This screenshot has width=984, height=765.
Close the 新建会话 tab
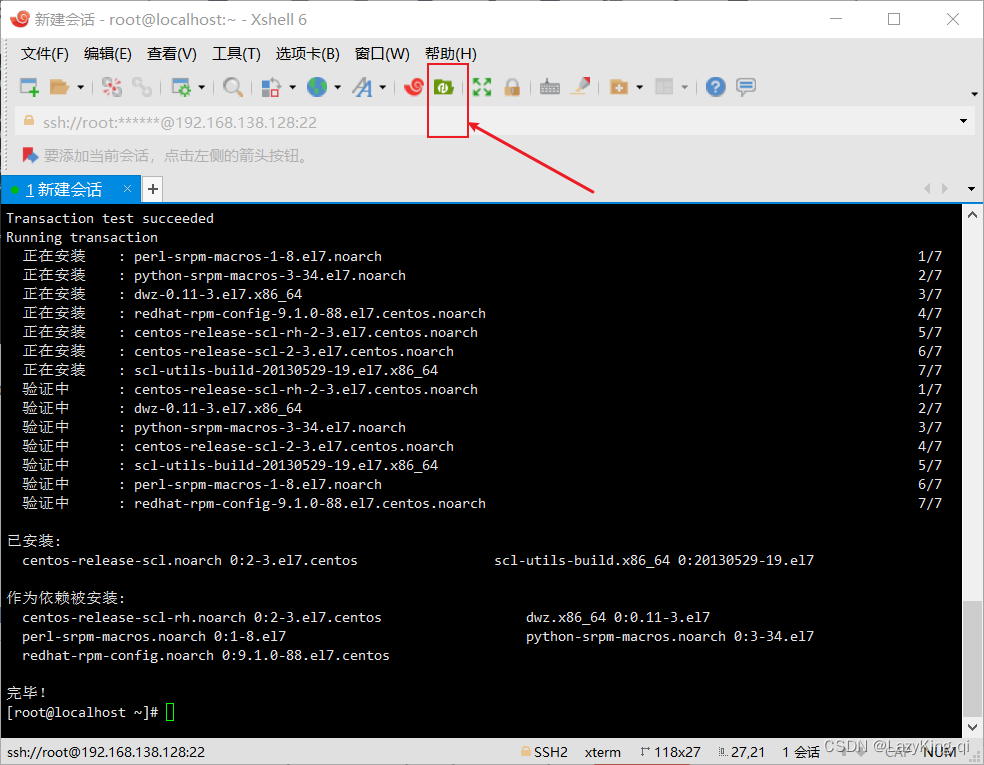coord(127,188)
